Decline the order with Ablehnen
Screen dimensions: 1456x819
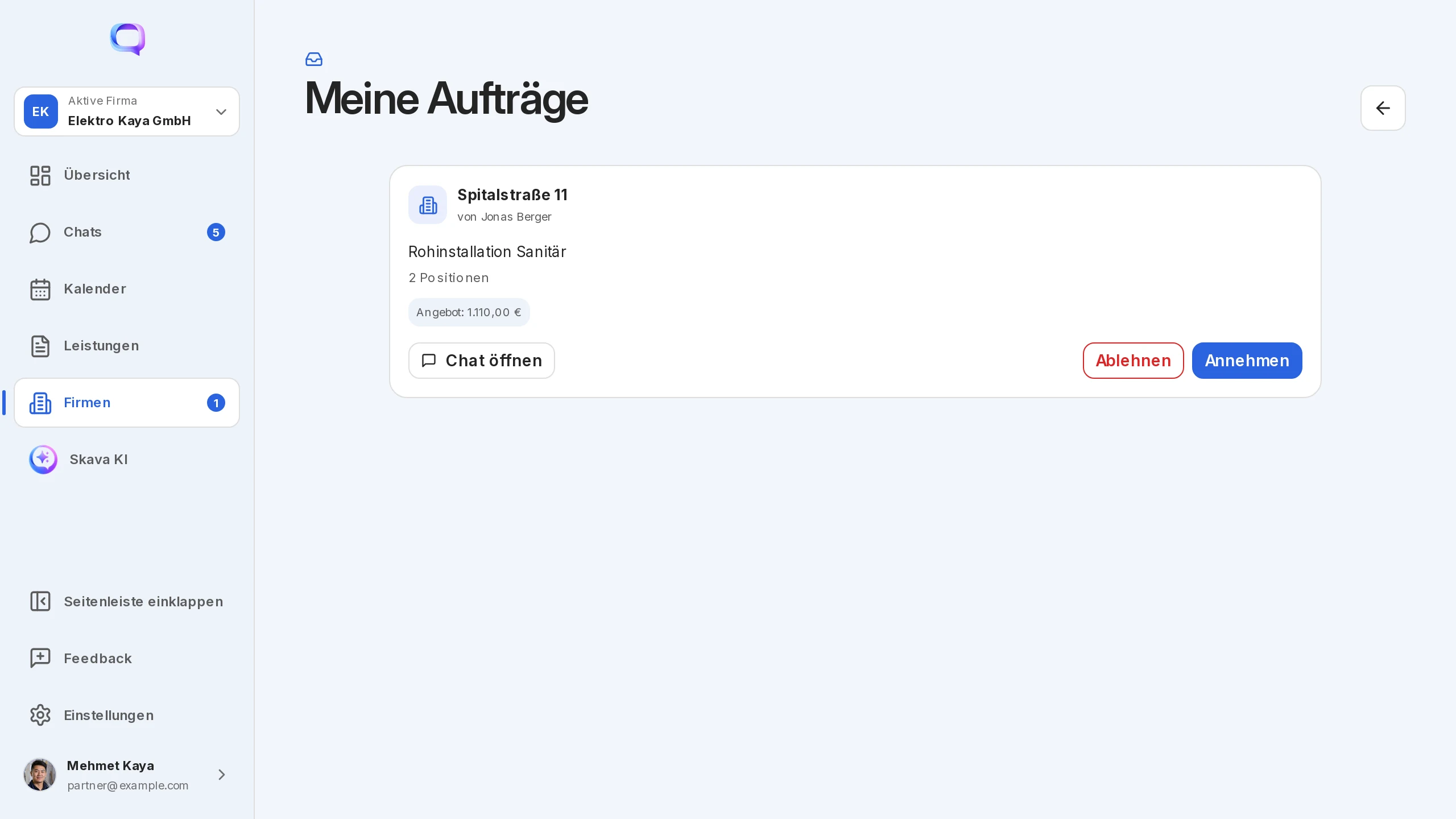1133,361
